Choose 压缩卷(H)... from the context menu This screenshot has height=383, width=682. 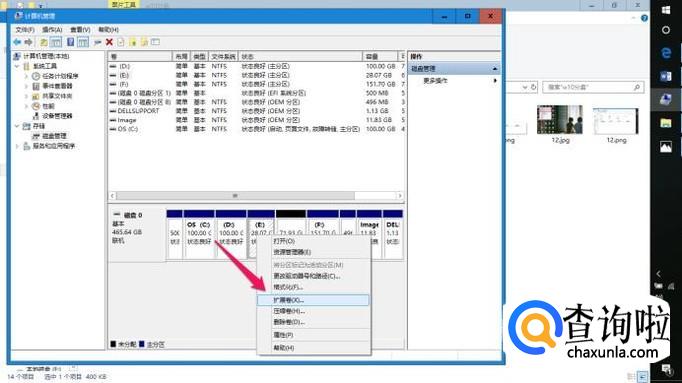313,311
